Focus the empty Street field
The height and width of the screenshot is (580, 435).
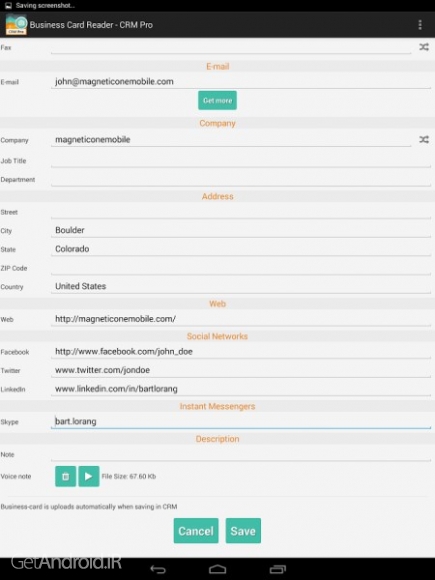click(x=241, y=212)
